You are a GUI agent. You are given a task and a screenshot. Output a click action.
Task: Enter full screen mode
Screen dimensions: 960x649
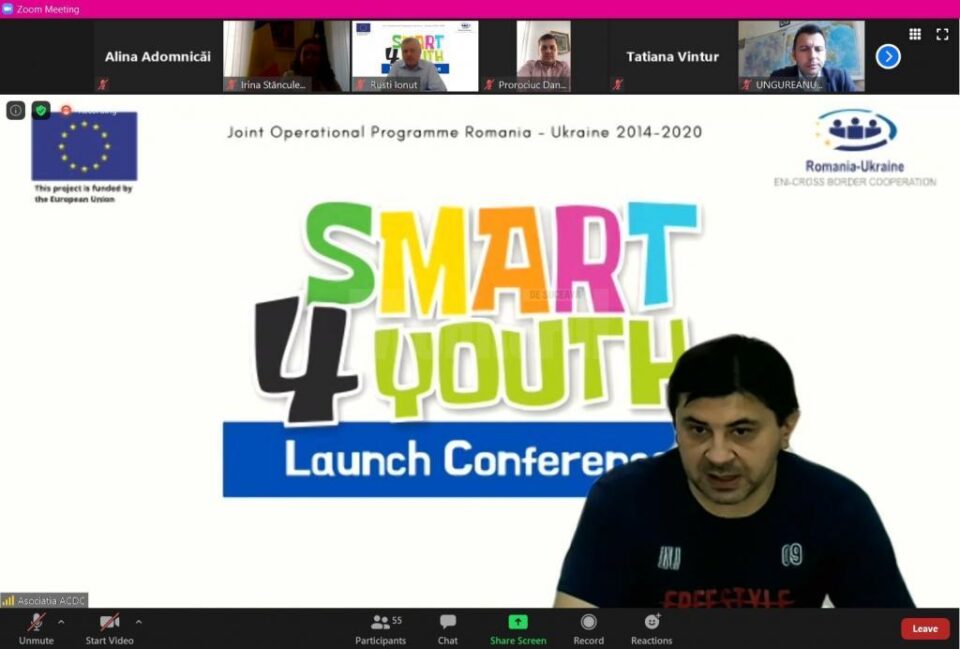coord(942,34)
